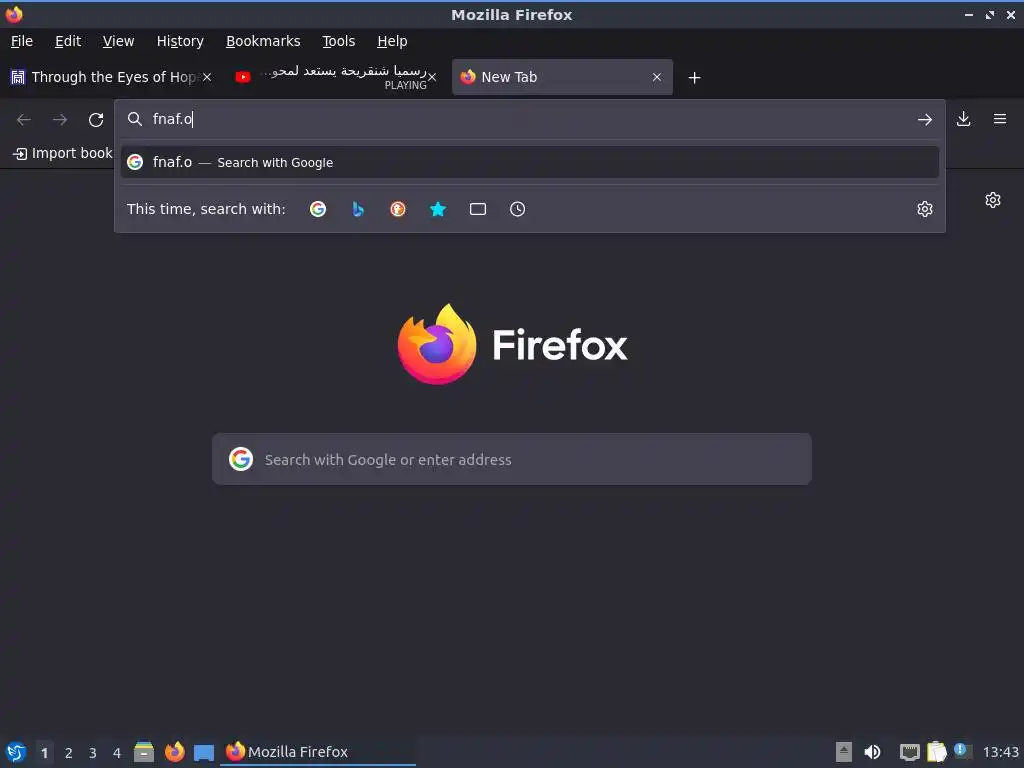Open the Tools menu
The width and height of the screenshot is (1024, 768).
(x=338, y=41)
